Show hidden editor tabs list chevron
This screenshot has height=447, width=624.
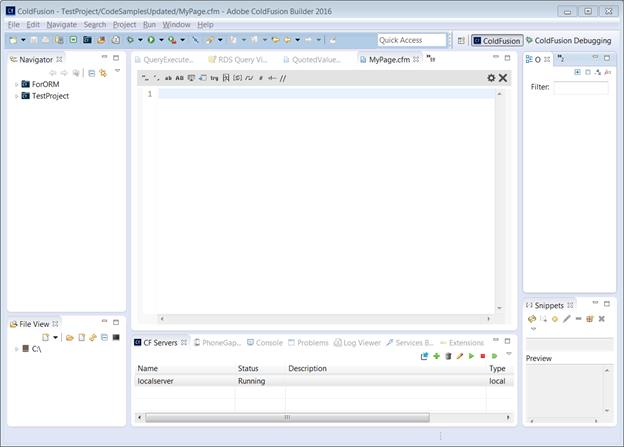431,59
